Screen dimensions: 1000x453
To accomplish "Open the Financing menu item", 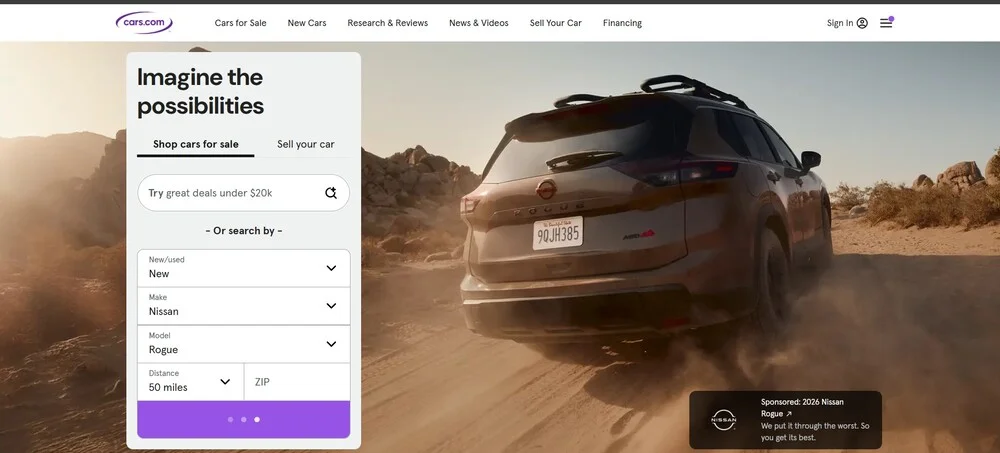I will (622, 23).
